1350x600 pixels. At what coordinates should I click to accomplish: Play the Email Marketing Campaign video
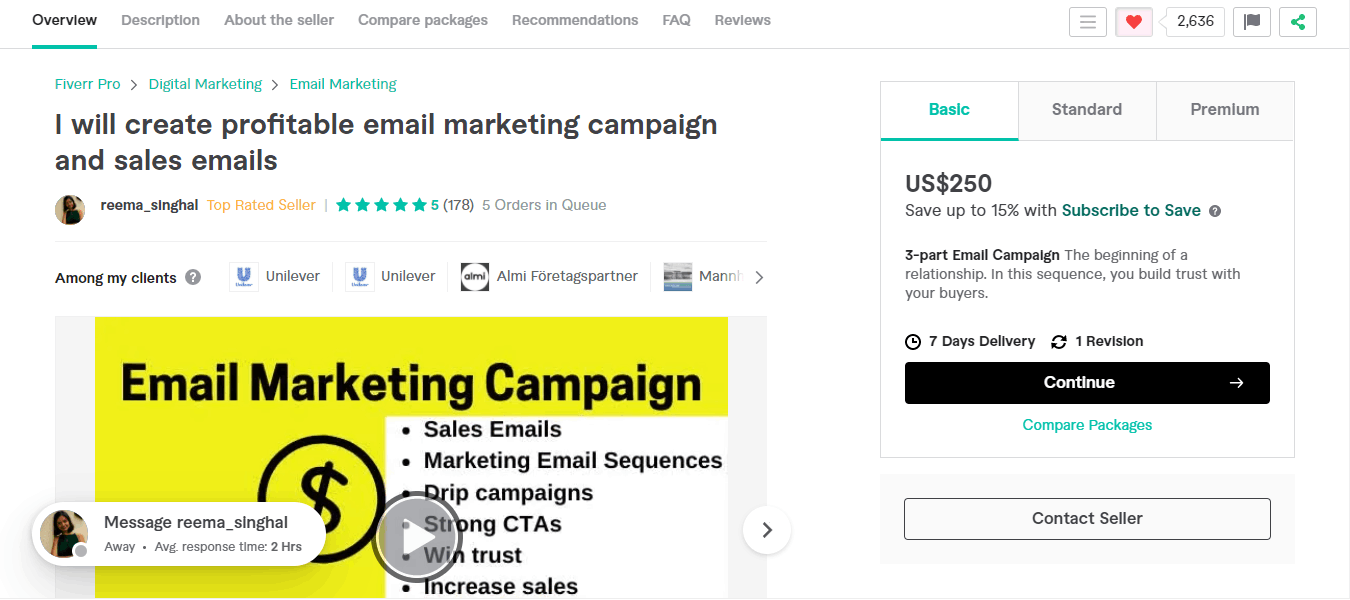[411, 538]
